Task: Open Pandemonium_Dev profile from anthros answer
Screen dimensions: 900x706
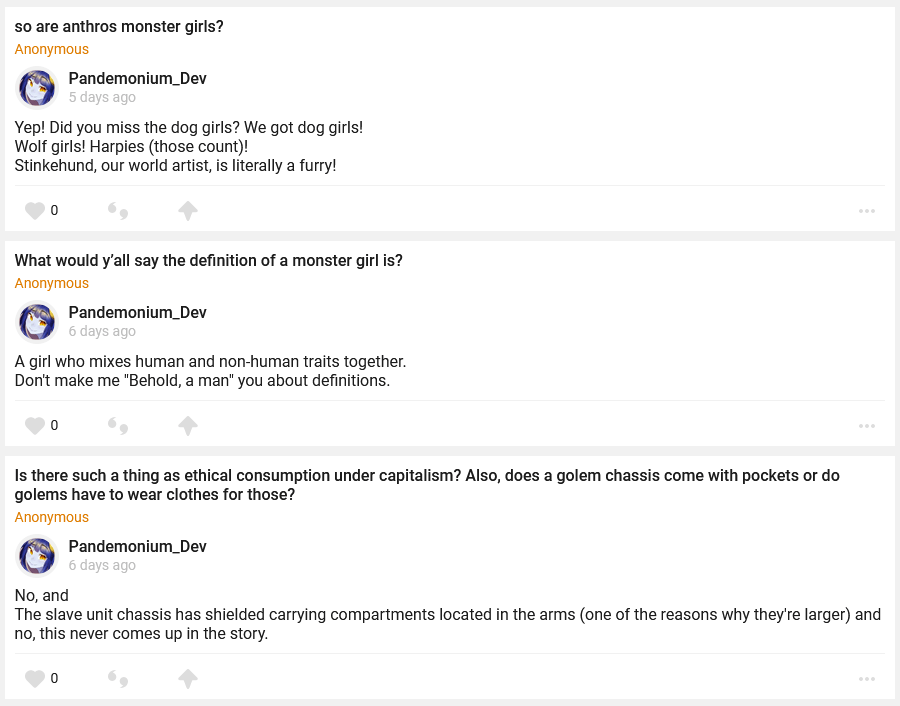Action: pos(137,79)
